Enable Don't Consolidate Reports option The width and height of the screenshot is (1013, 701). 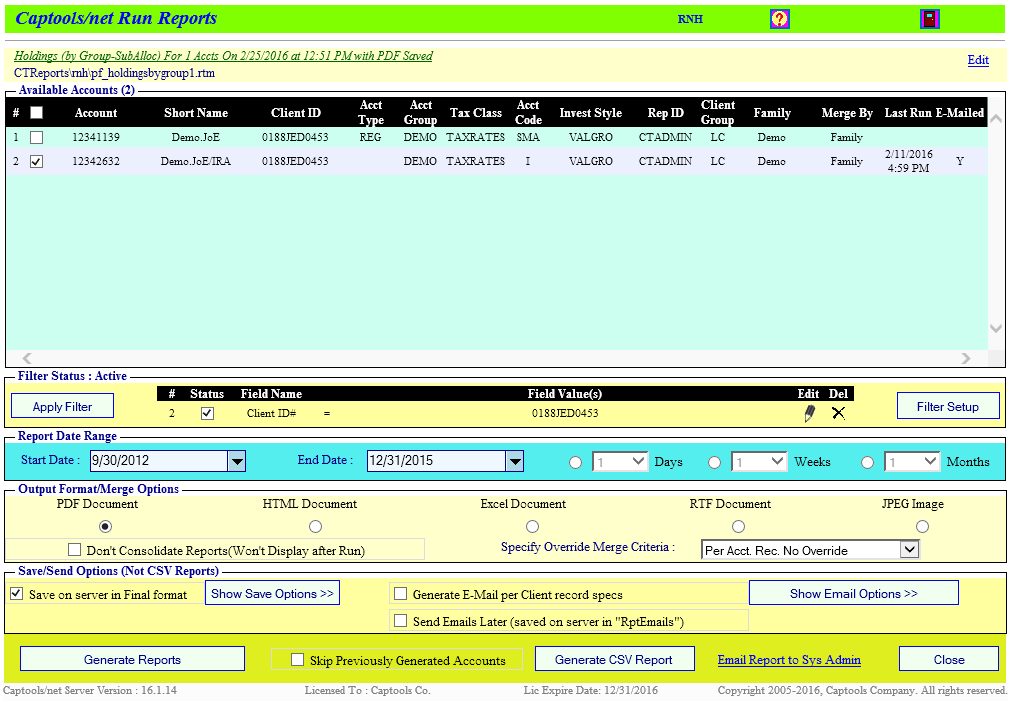pos(74,549)
